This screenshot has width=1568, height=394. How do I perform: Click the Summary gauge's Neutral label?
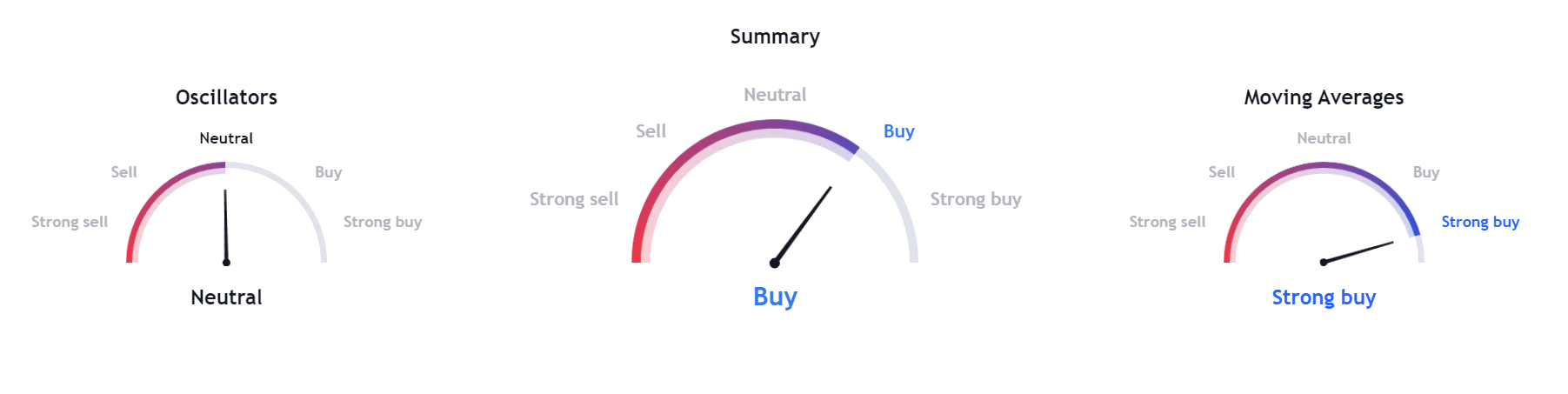[x=775, y=95]
